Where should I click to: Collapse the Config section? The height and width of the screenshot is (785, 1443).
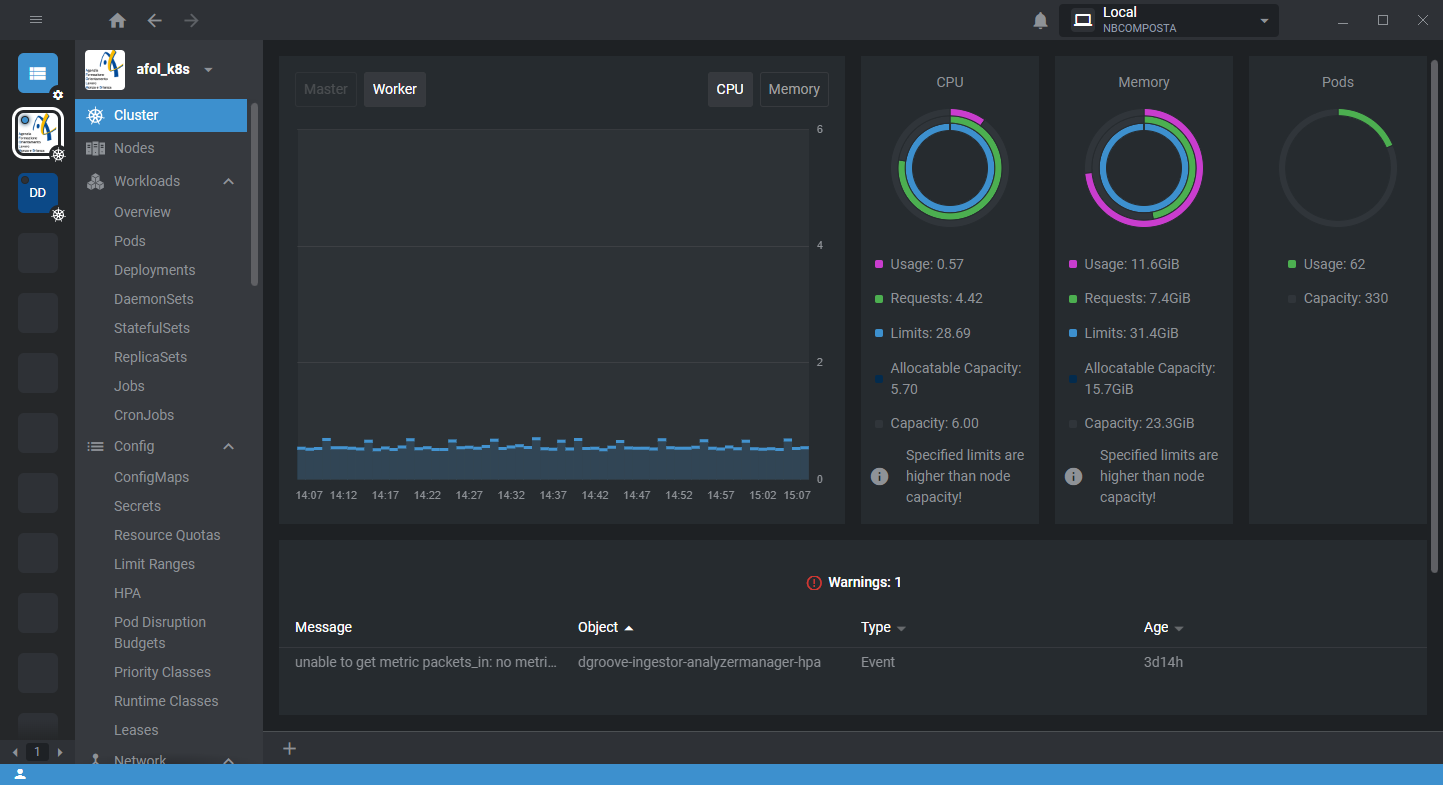click(228, 446)
